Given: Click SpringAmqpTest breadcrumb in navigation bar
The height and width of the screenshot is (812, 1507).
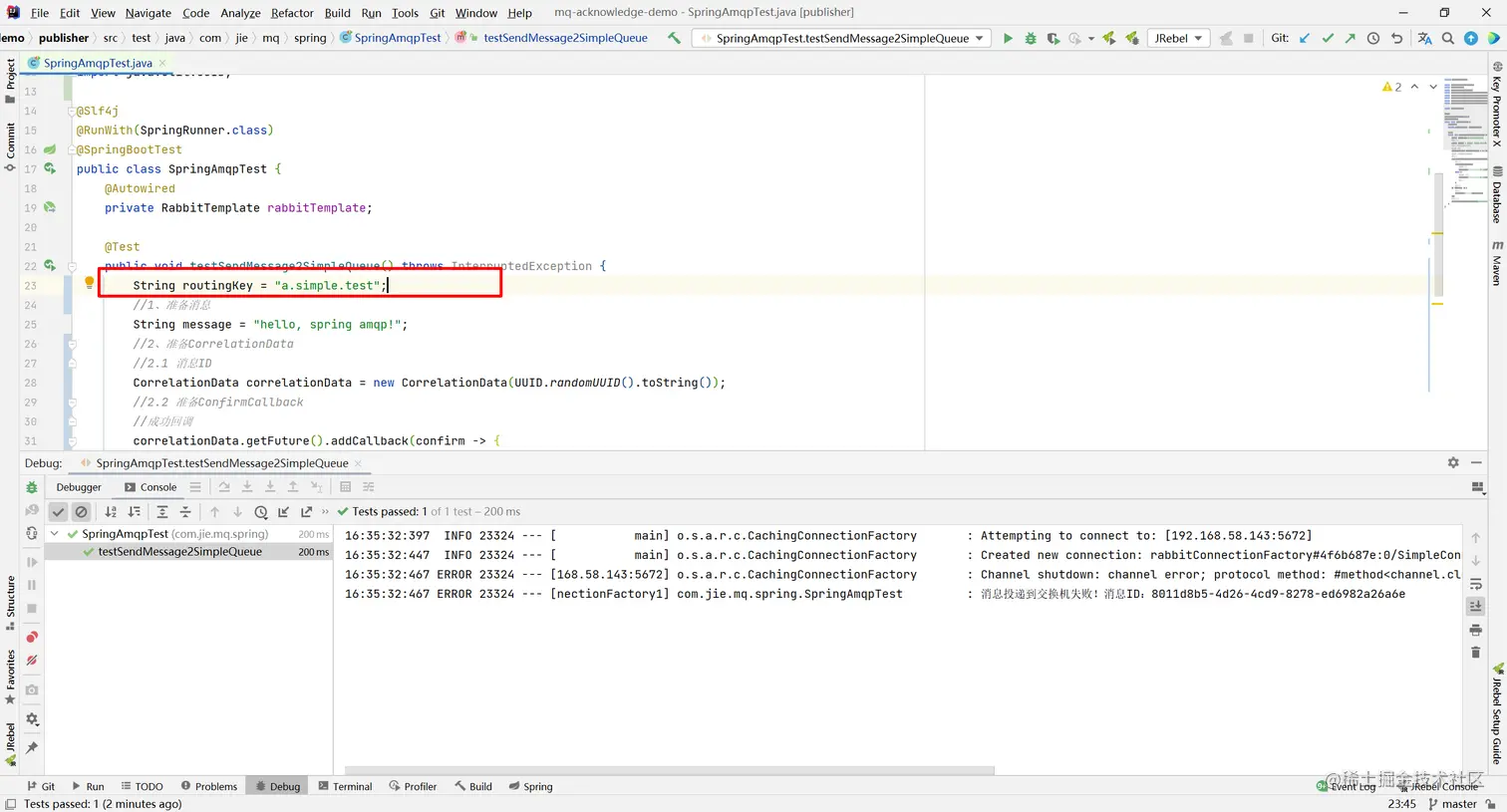Looking at the screenshot, I should pos(391,38).
